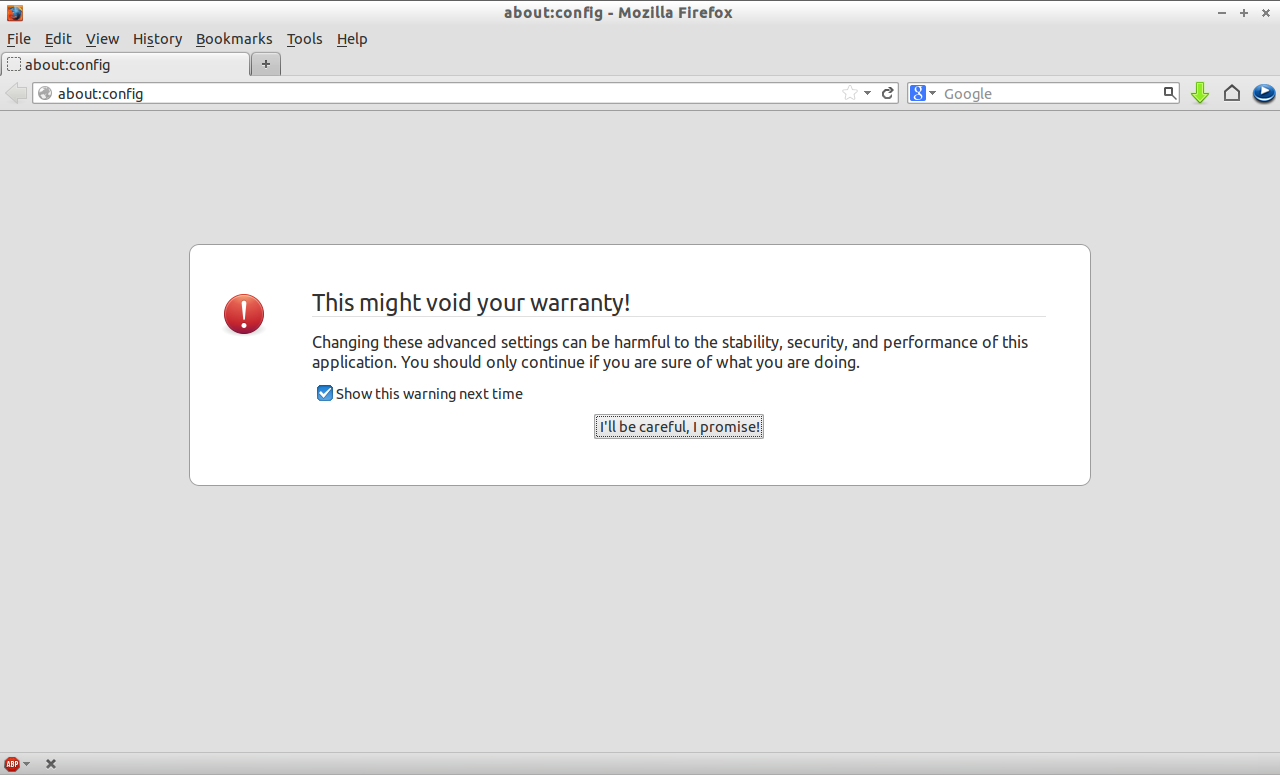The width and height of the screenshot is (1280, 776).
Task: Click the red warning exclamation icon
Action: [244, 314]
